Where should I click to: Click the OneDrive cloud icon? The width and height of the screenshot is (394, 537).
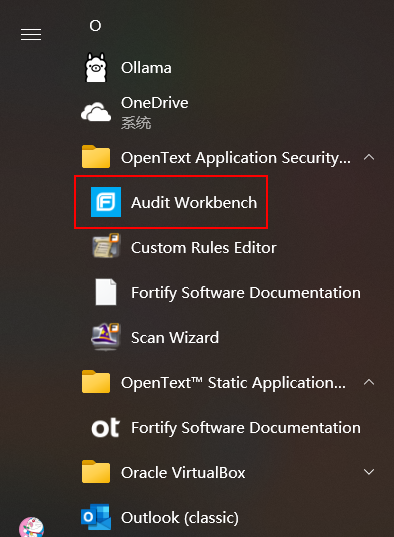96,112
